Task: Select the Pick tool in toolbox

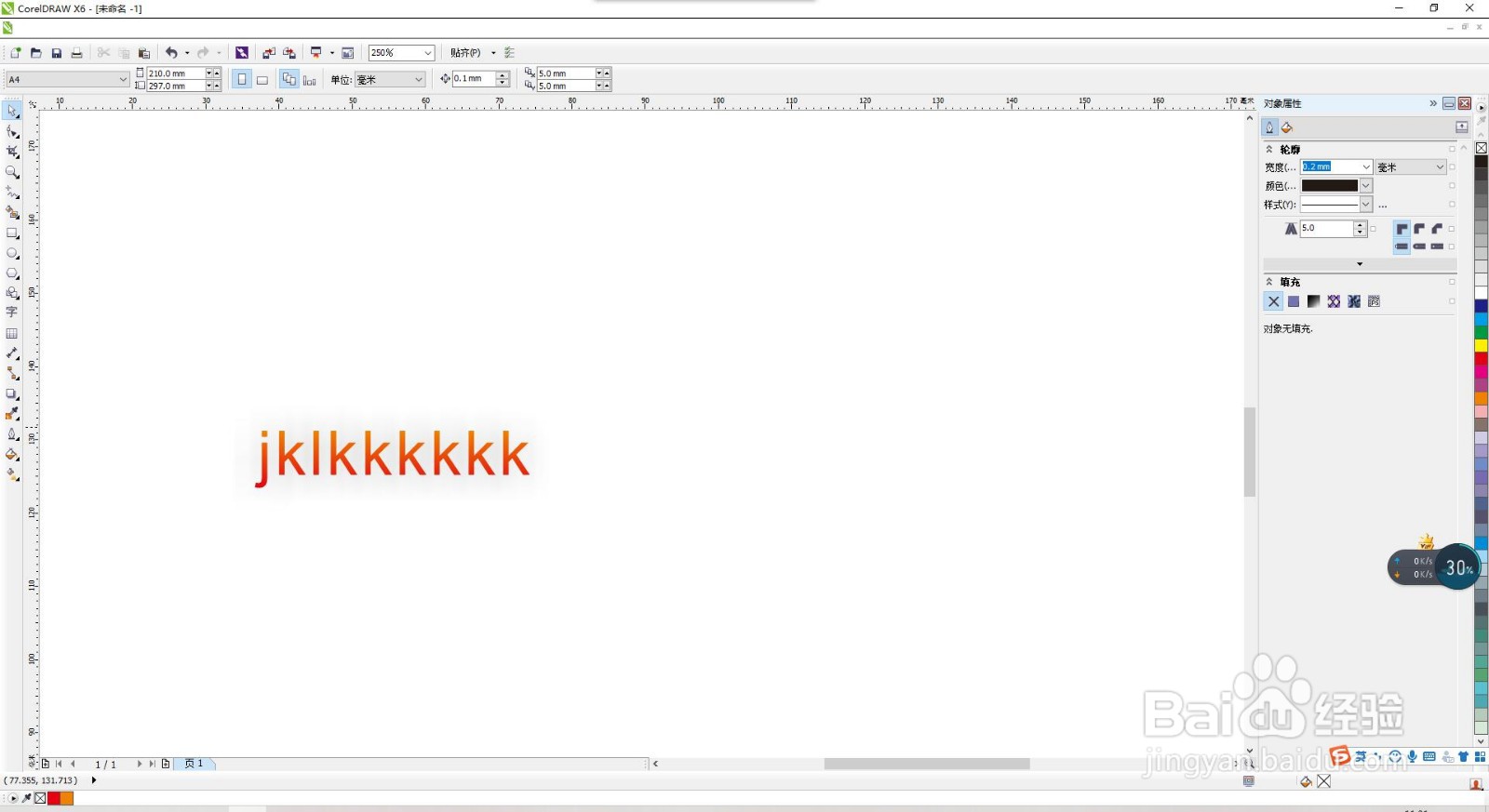Action: (x=12, y=111)
